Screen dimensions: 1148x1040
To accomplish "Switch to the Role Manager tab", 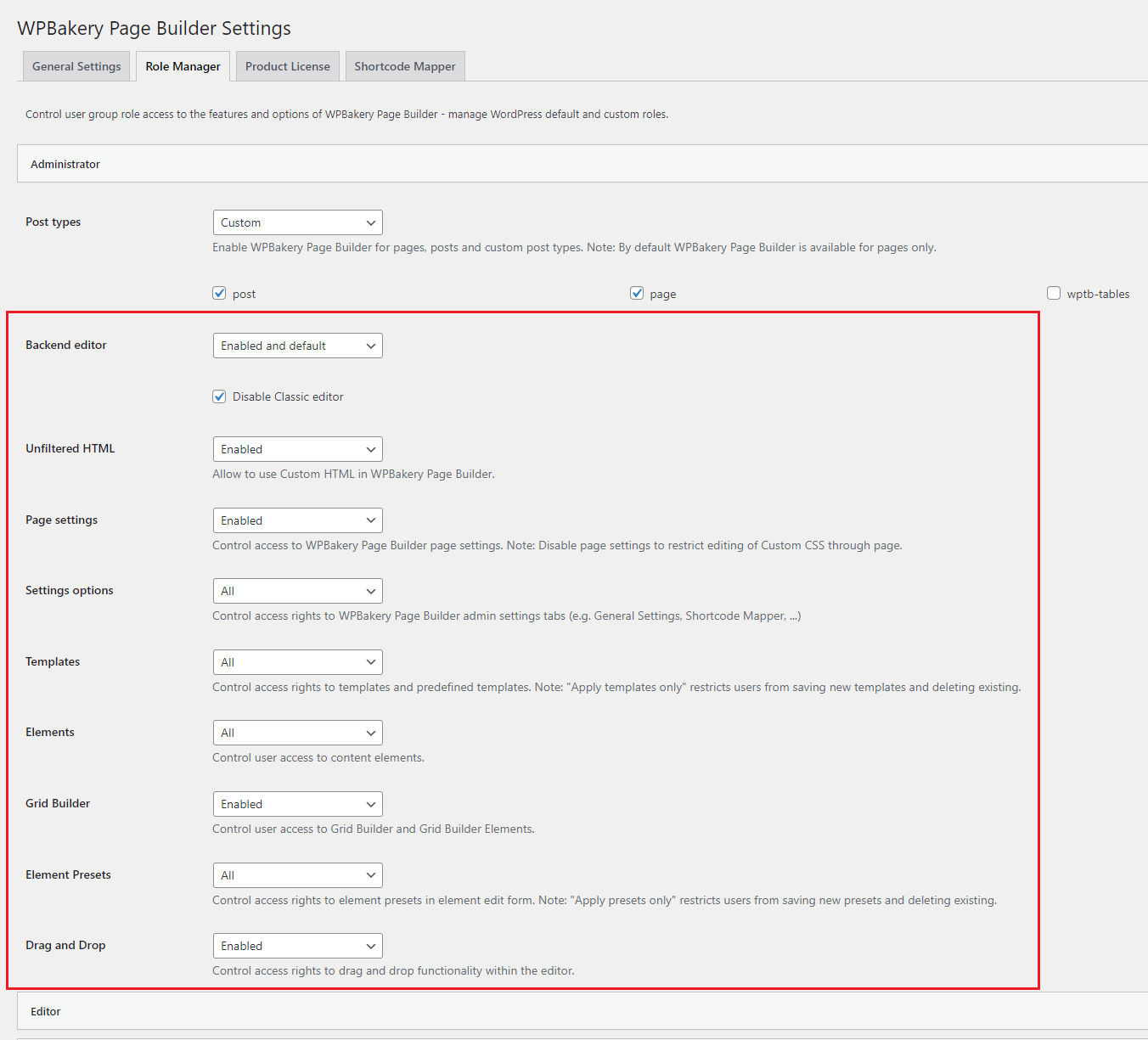I will pyautogui.click(x=183, y=66).
